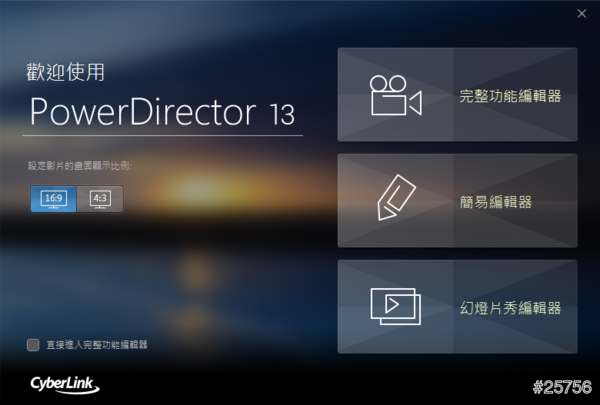This screenshot has height=405, width=600.
Task: Click the CyberLink logo
Action: (65, 384)
